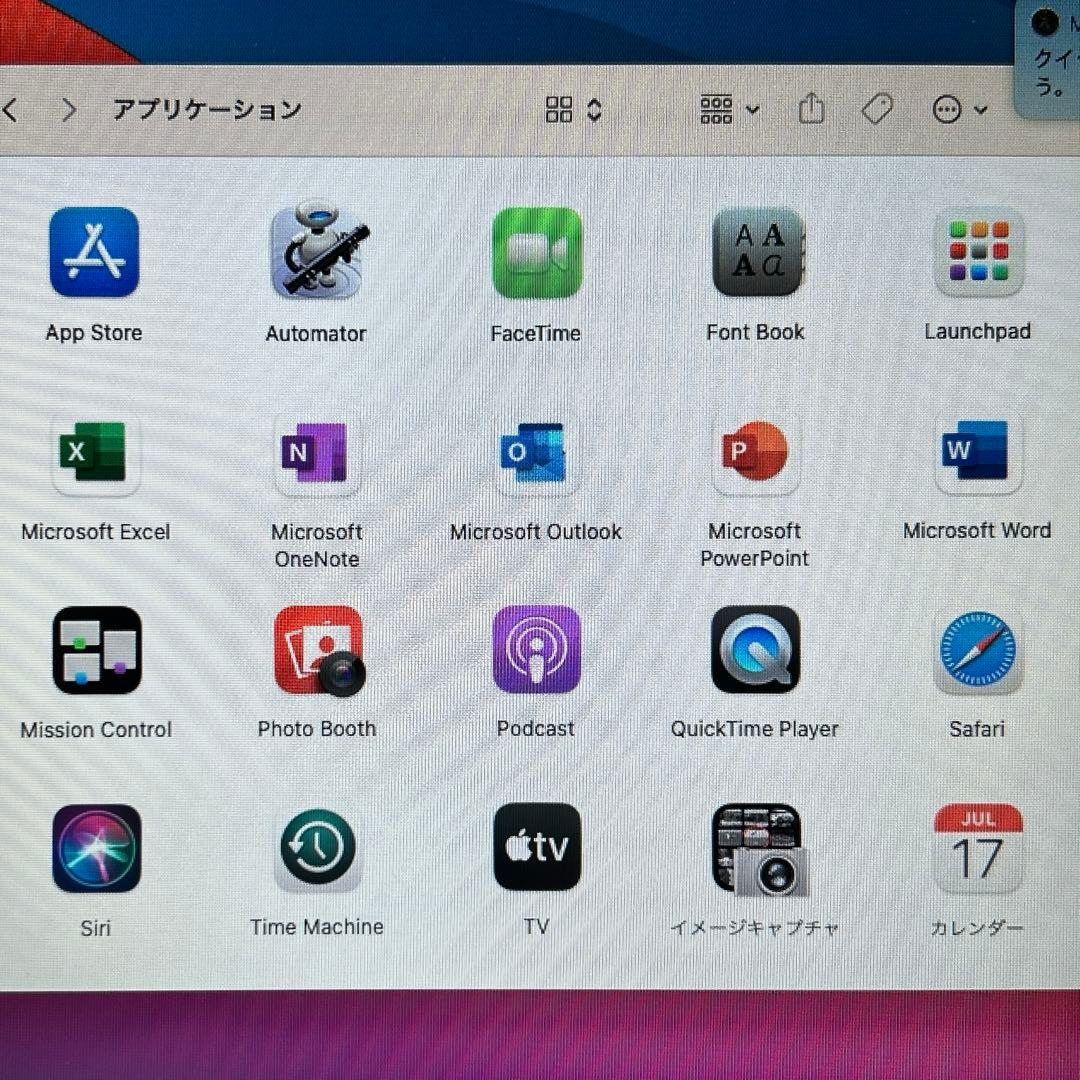Select the Mission Control icon
The image size is (1080, 1080).
97,650
